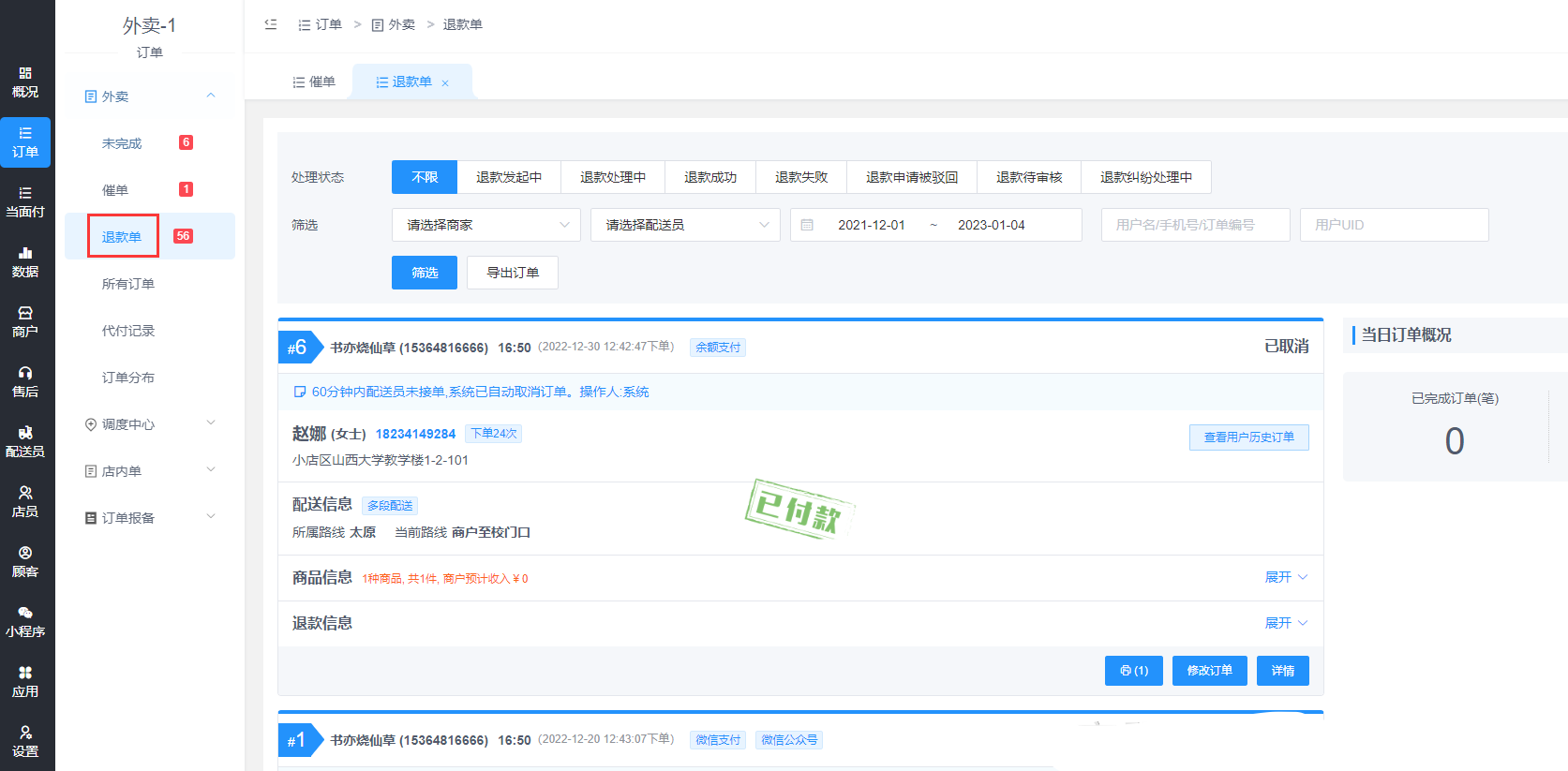The width and height of the screenshot is (1568, 771).
Task: Click the 导出订单 button
Action: click(513, 273)
